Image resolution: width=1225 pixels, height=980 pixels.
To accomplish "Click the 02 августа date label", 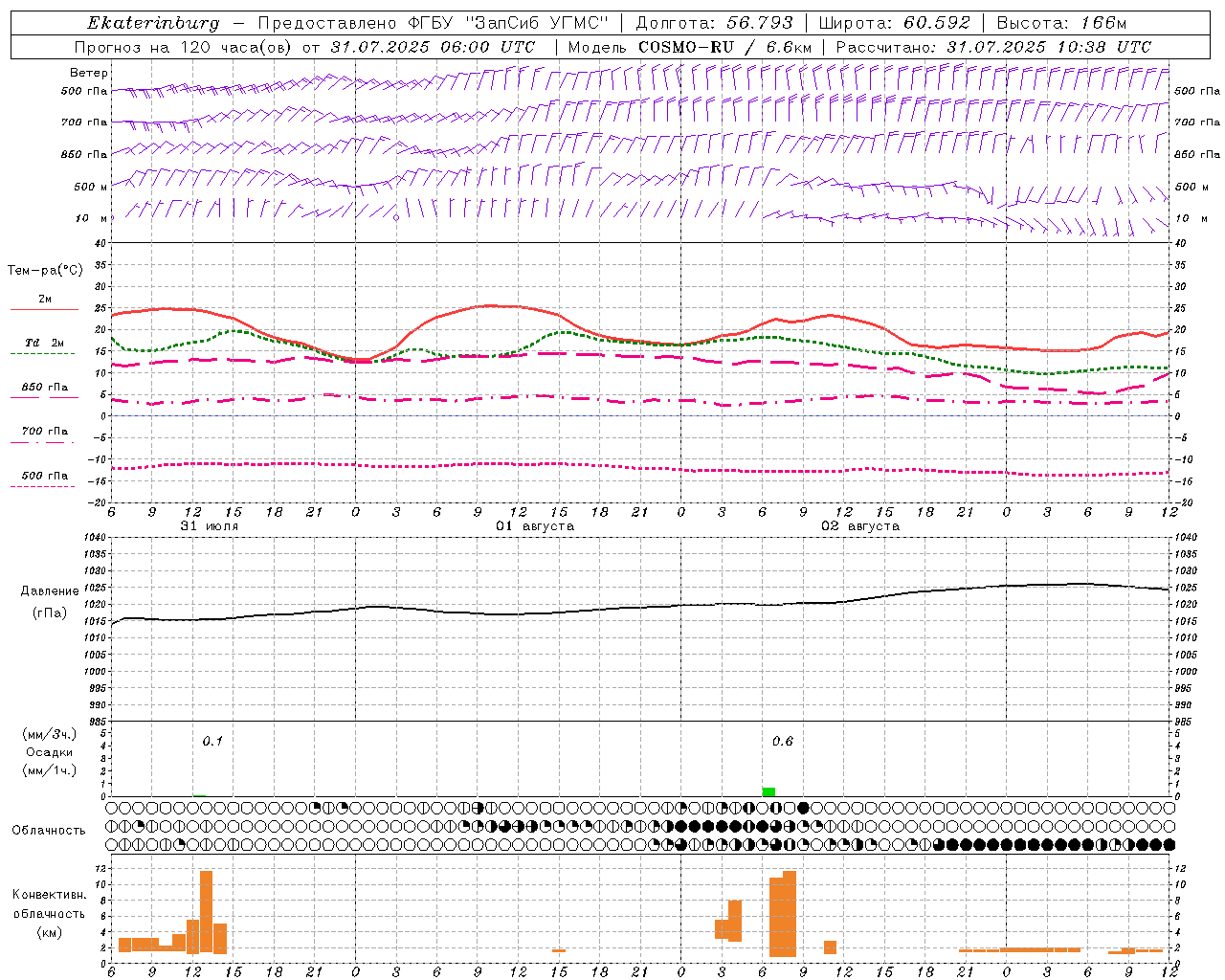I will [x=860, y=526].
